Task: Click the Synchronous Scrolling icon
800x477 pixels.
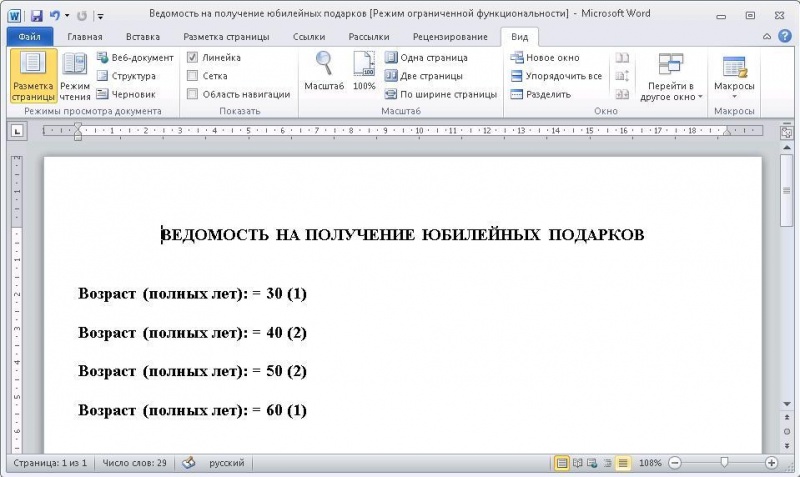Action: pyautogui.click(x=622, y=76)
